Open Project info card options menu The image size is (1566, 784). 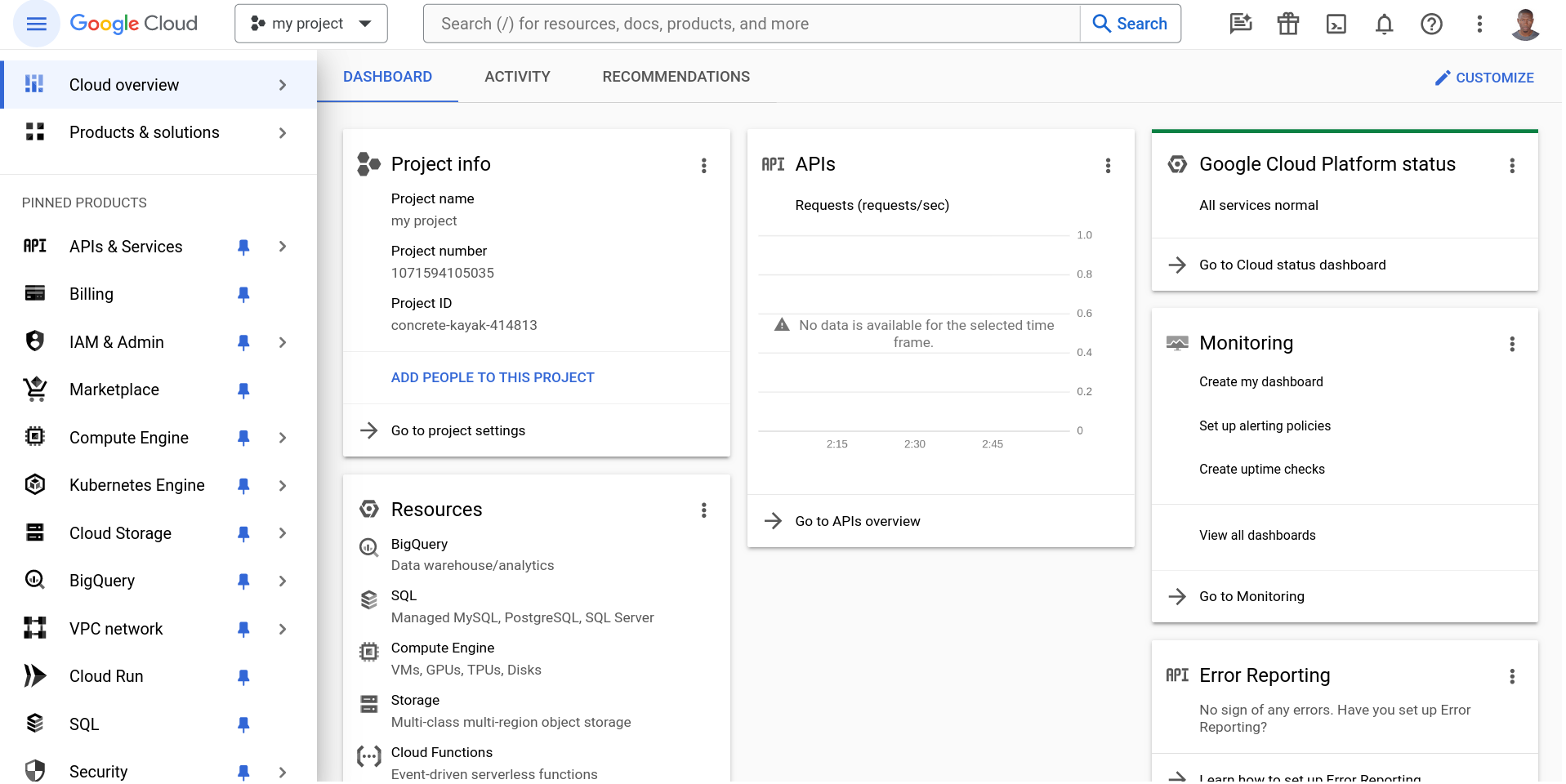(x=703, y=166)
